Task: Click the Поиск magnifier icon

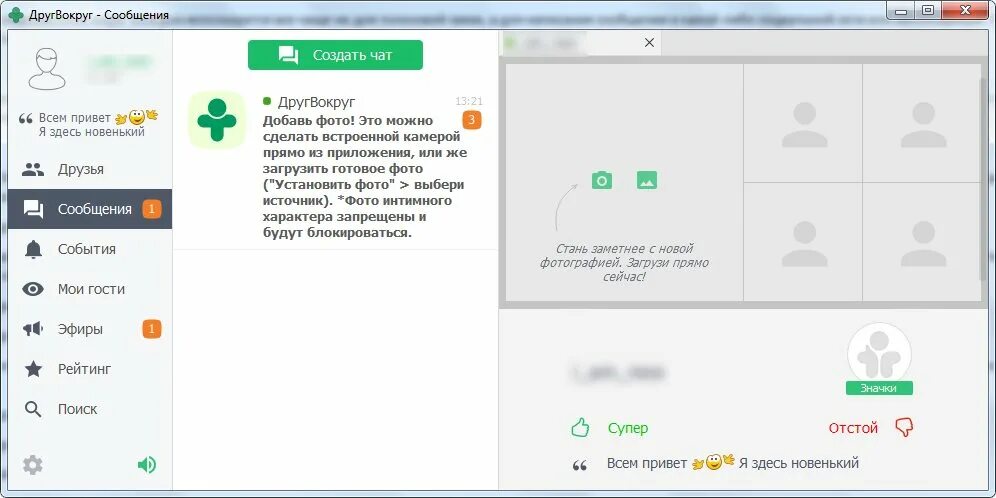Action: click(33, 409)
